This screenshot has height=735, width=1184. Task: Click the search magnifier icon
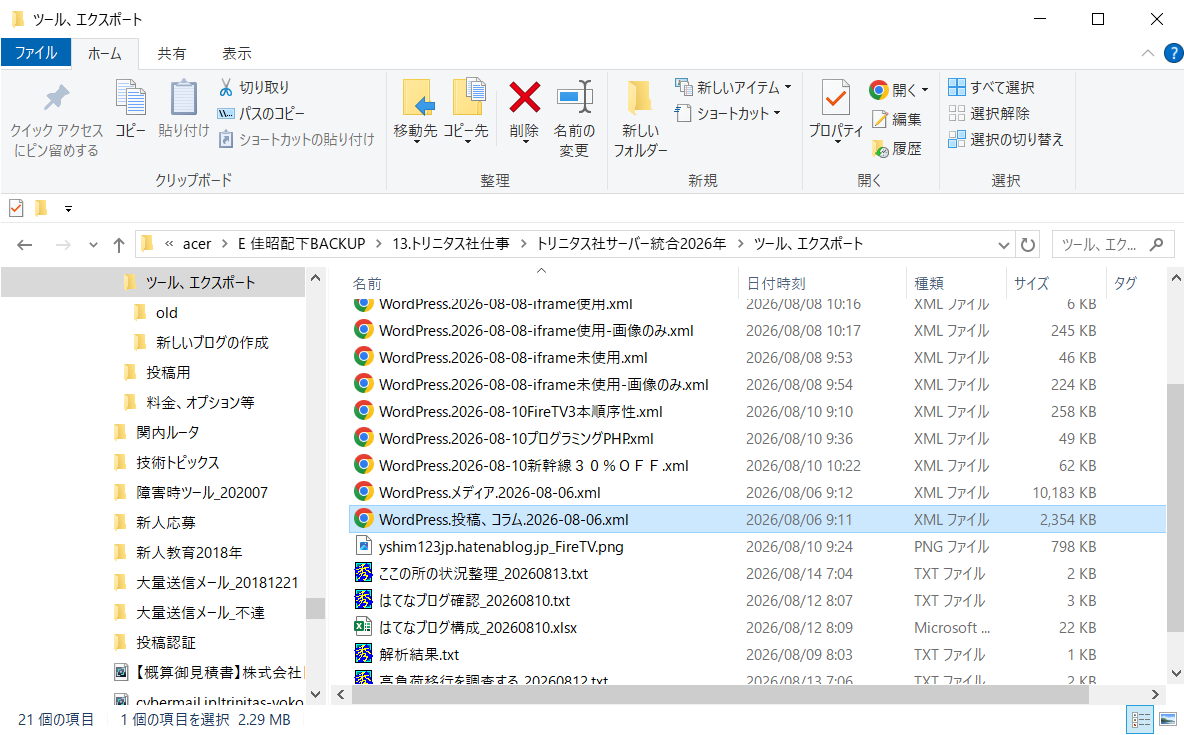[1156, 244]
